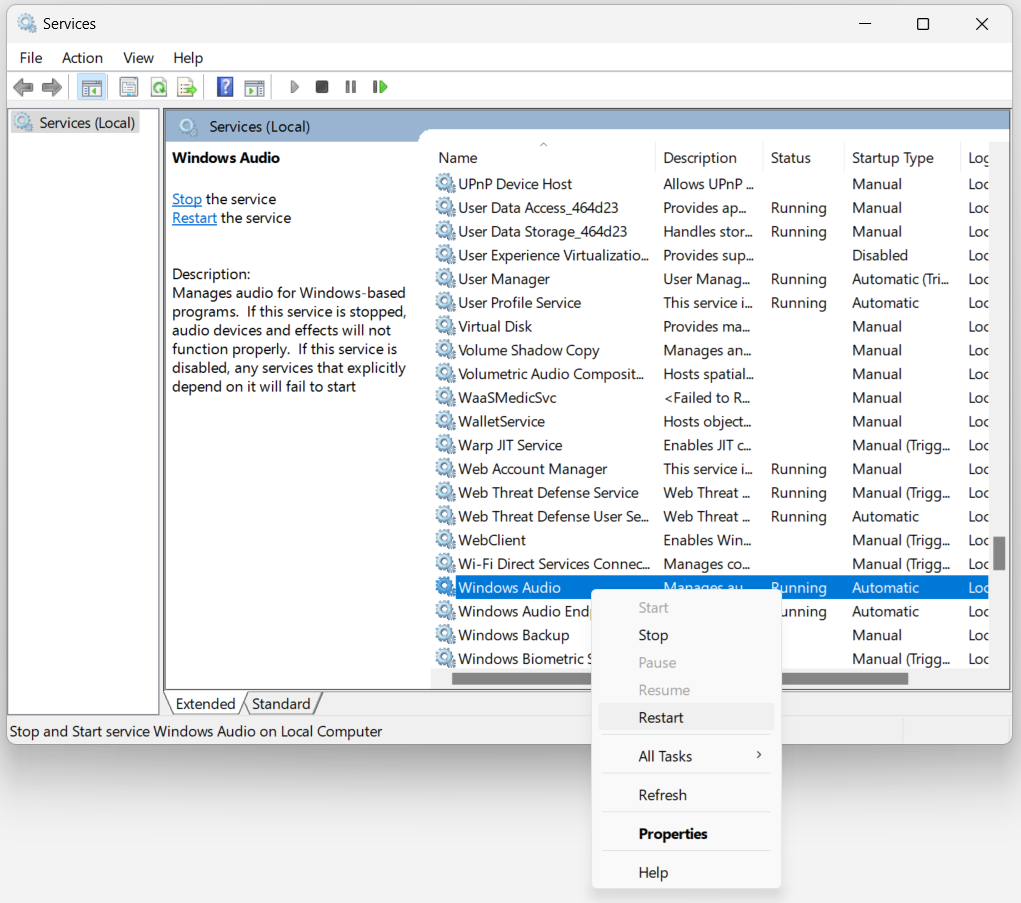Click the Restart the service link
The width and height of the screenshot is (1021, 903).
point(194,218)
